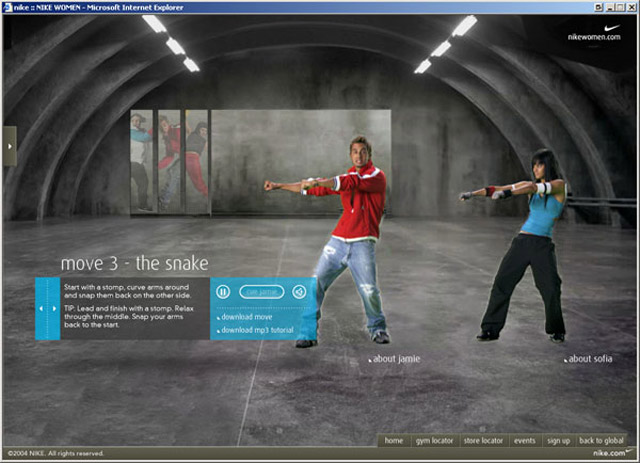Toggle the sound speaker icon
The width and height of the screenshot is (640, 463).
pos(299,292)
